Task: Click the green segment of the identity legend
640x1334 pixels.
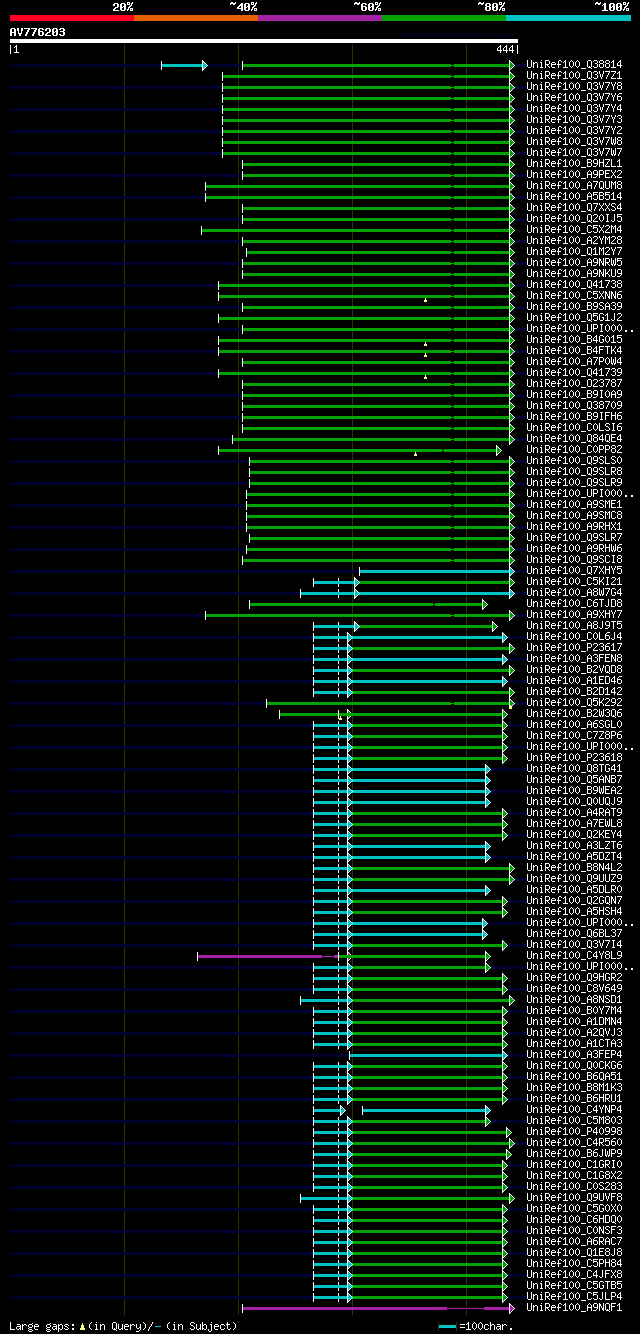Action: (444, 18)
